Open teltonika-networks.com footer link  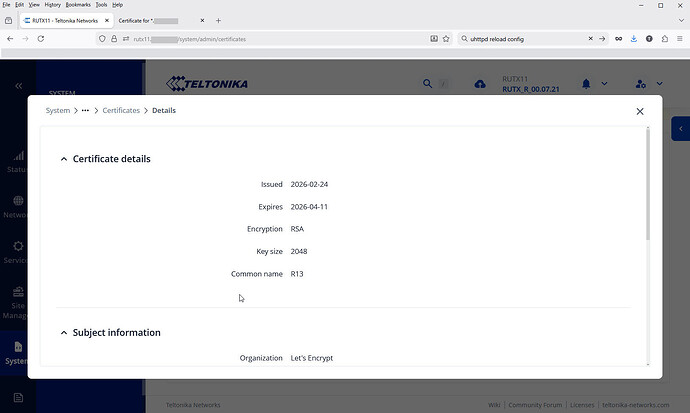(635, 405)
